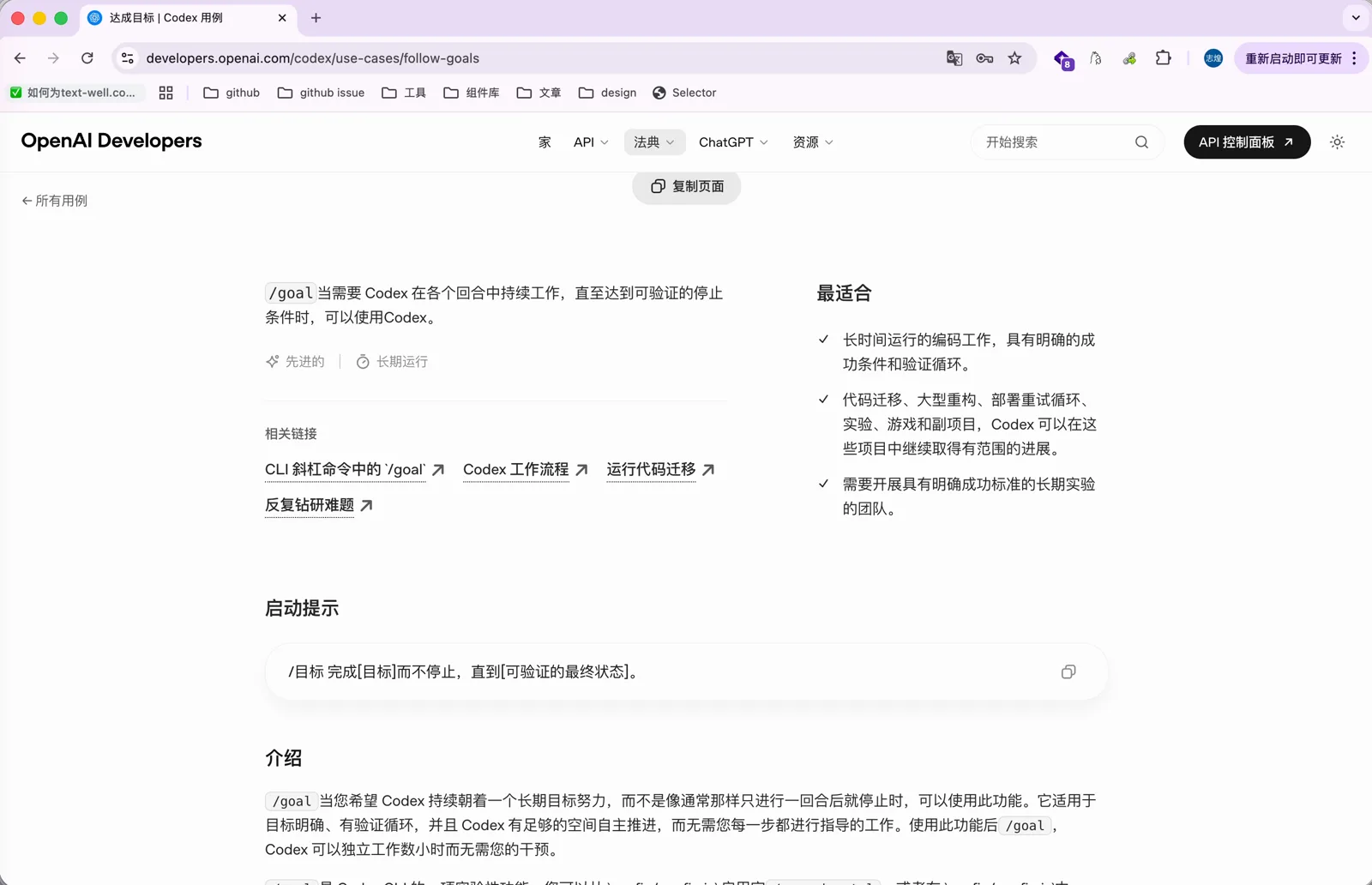Open the Chrome three-dot menu

tap(1354, 58)
